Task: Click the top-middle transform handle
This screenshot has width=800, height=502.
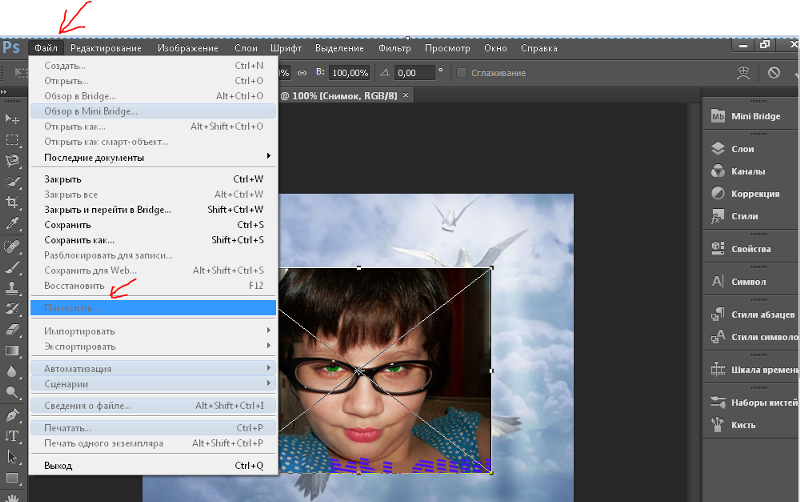Action: click(359, 268)
